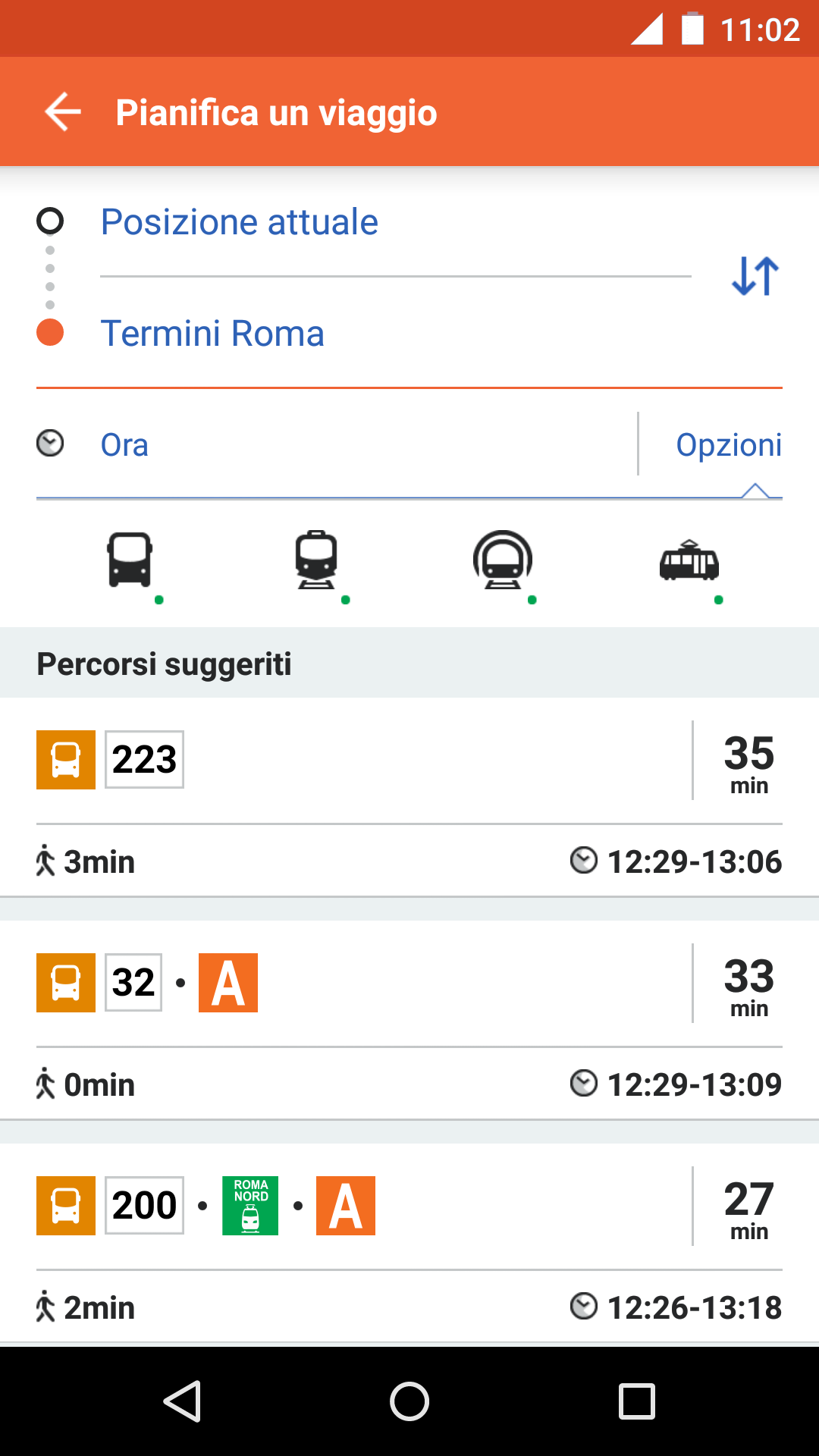Viewport: 819px width, 1456px height.
Task: Swap origin and destination with arrows icon
Action: pos(755,276)
